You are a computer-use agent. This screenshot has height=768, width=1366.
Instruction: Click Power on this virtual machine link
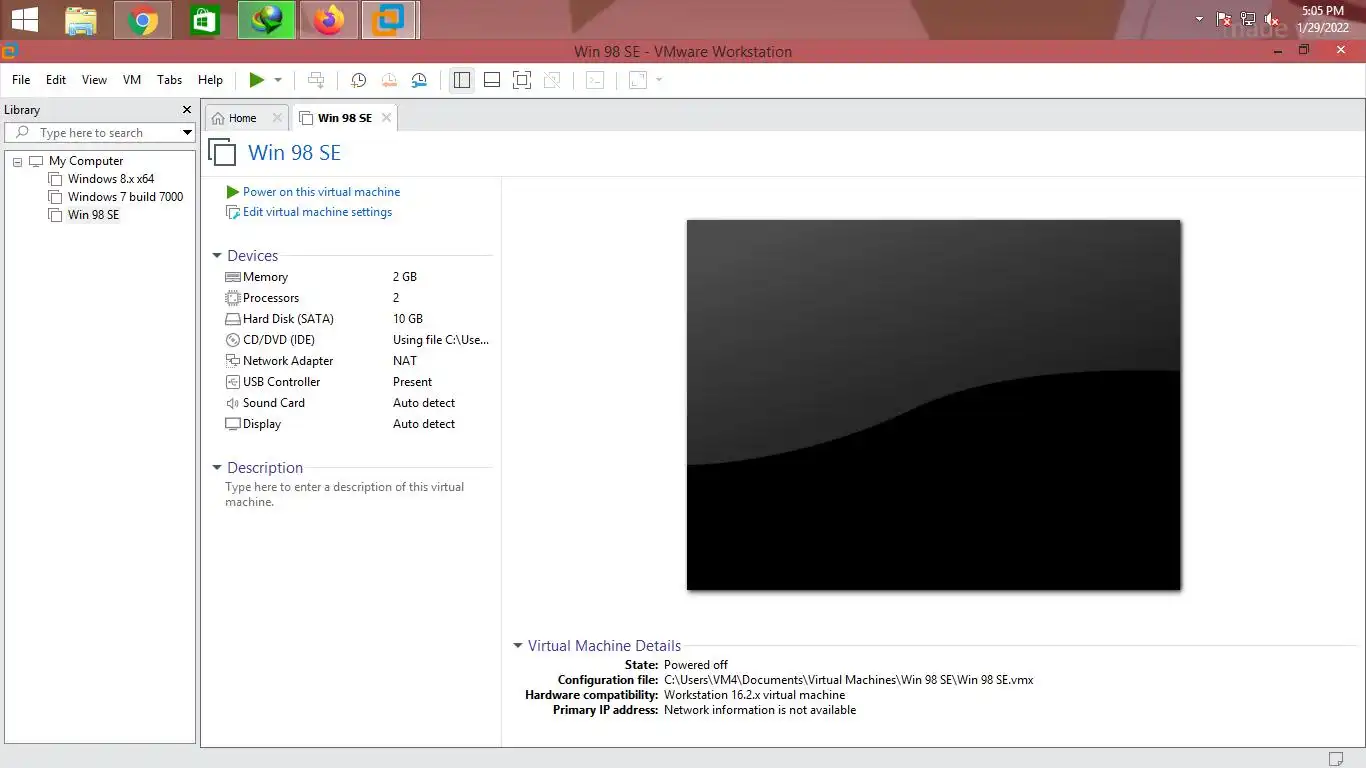[x=321, y=192]
